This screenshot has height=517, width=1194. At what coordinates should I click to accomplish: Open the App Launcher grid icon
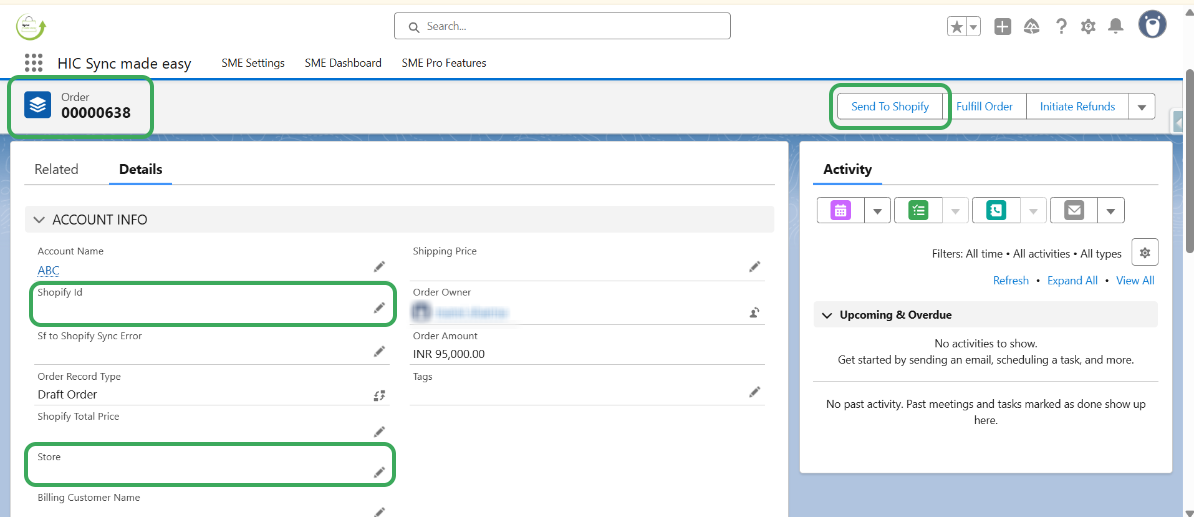33,63
